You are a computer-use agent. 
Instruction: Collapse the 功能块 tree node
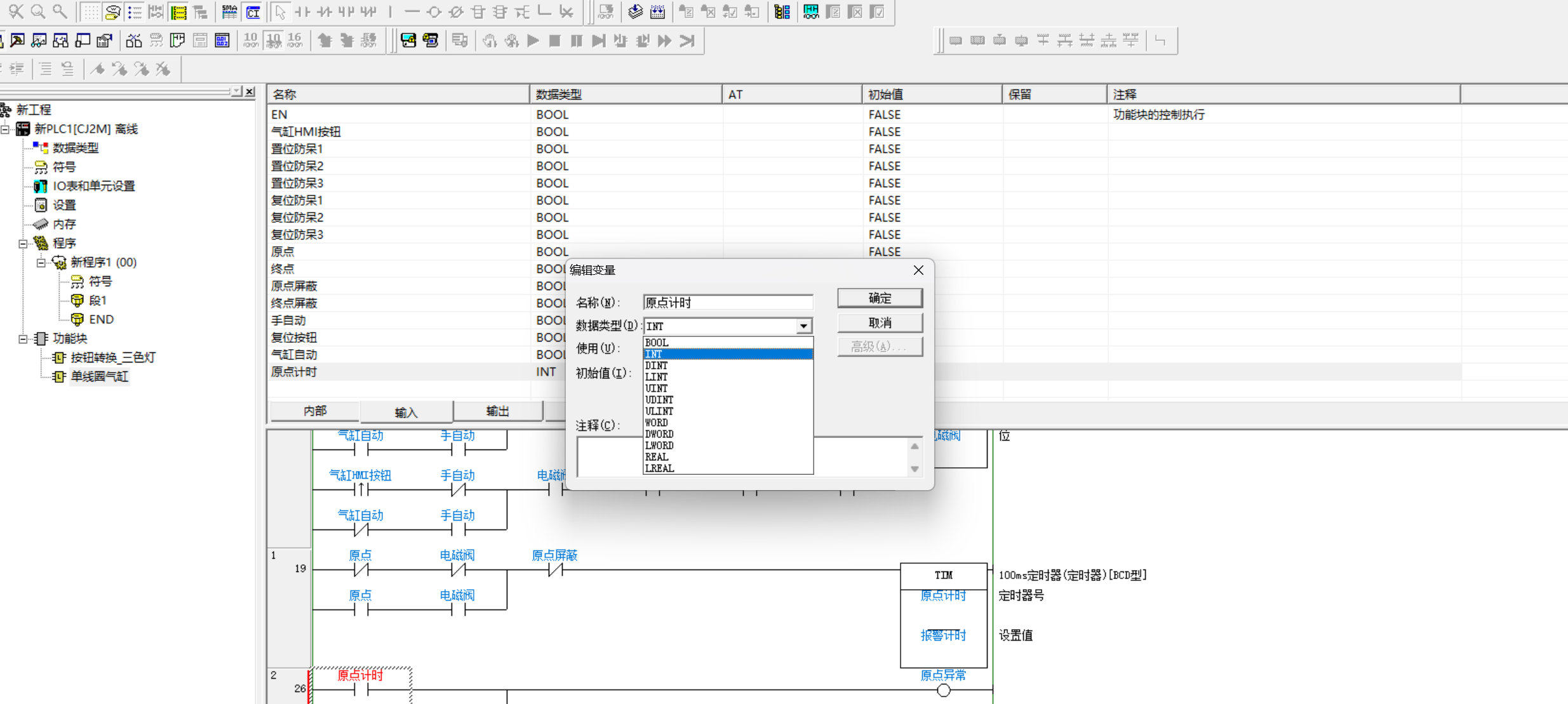click(23, 338)
